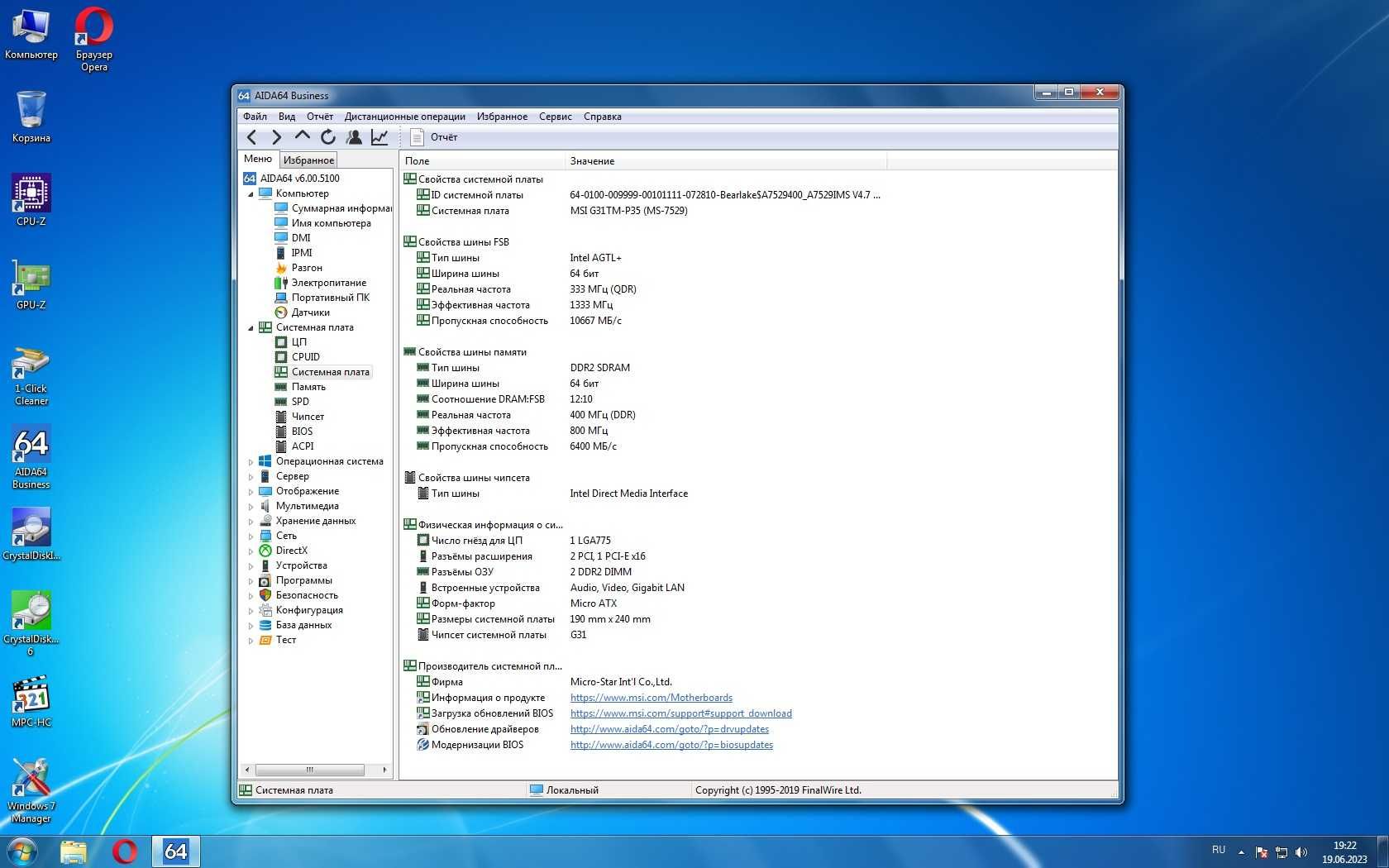Select the SPD tree item
This screenshot has height=868, width=1389.
click(300, 402)
